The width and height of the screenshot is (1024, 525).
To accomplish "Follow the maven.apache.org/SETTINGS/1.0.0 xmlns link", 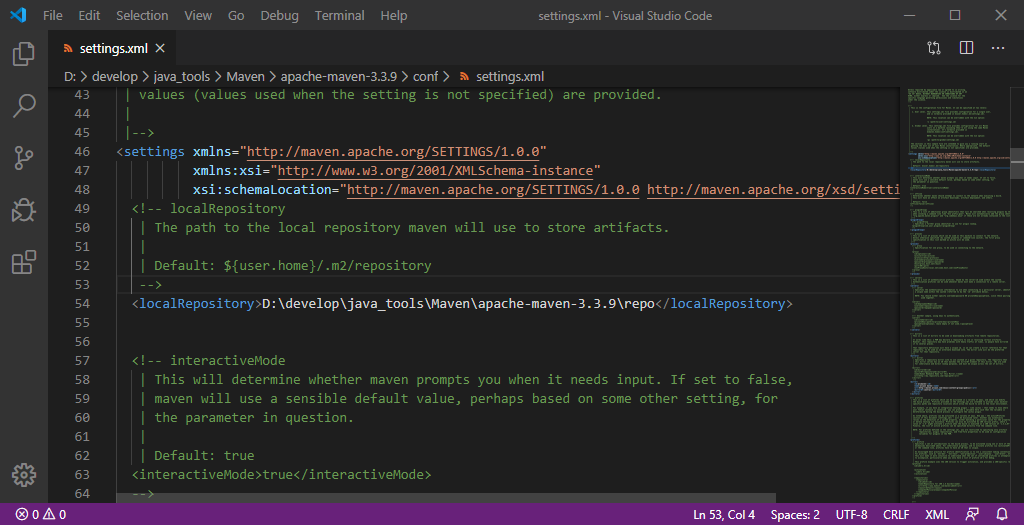I will click(x=393, y=151).
